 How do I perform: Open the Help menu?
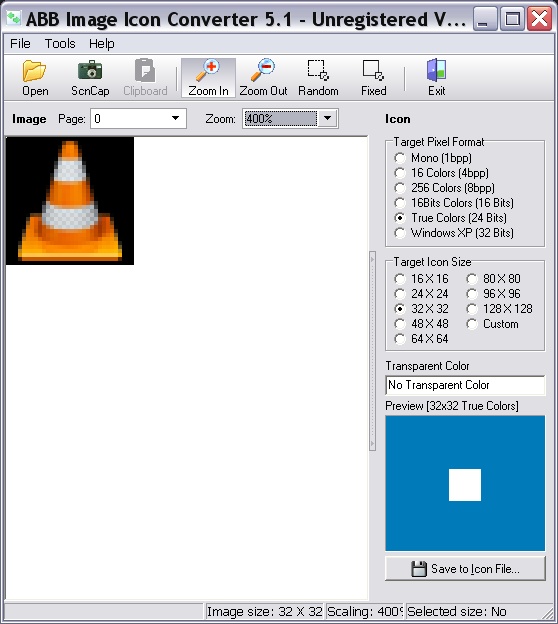point(101,43)
